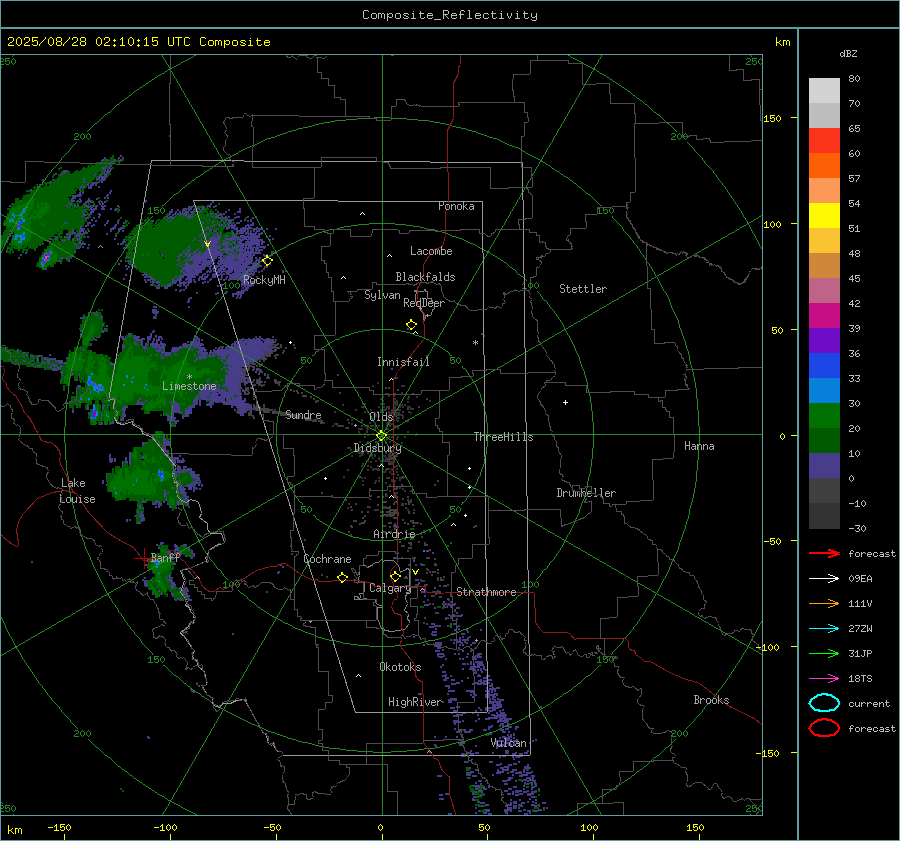Click the cyan 'current' ellipse icon
The height and width of the screenshot is (841, 900).
click(x=824, y=703)
